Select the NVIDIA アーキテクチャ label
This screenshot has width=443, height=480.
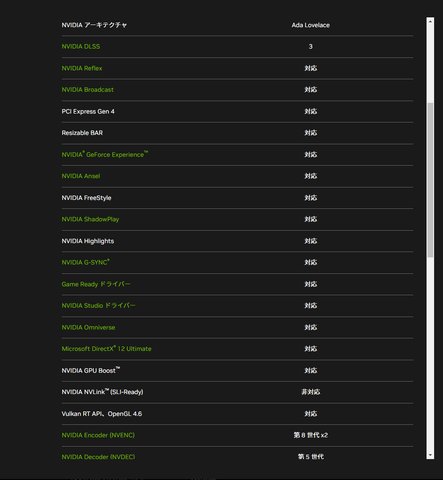pos(94,25)
